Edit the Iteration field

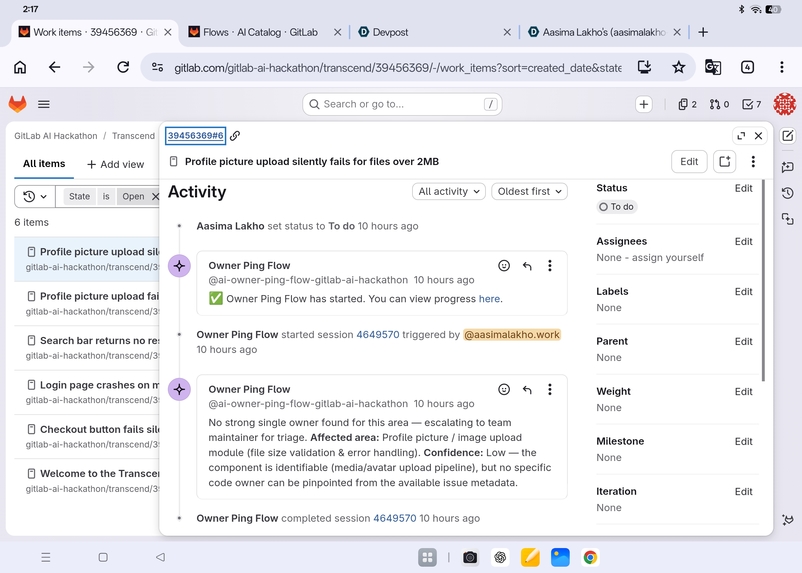coord(743,492)
